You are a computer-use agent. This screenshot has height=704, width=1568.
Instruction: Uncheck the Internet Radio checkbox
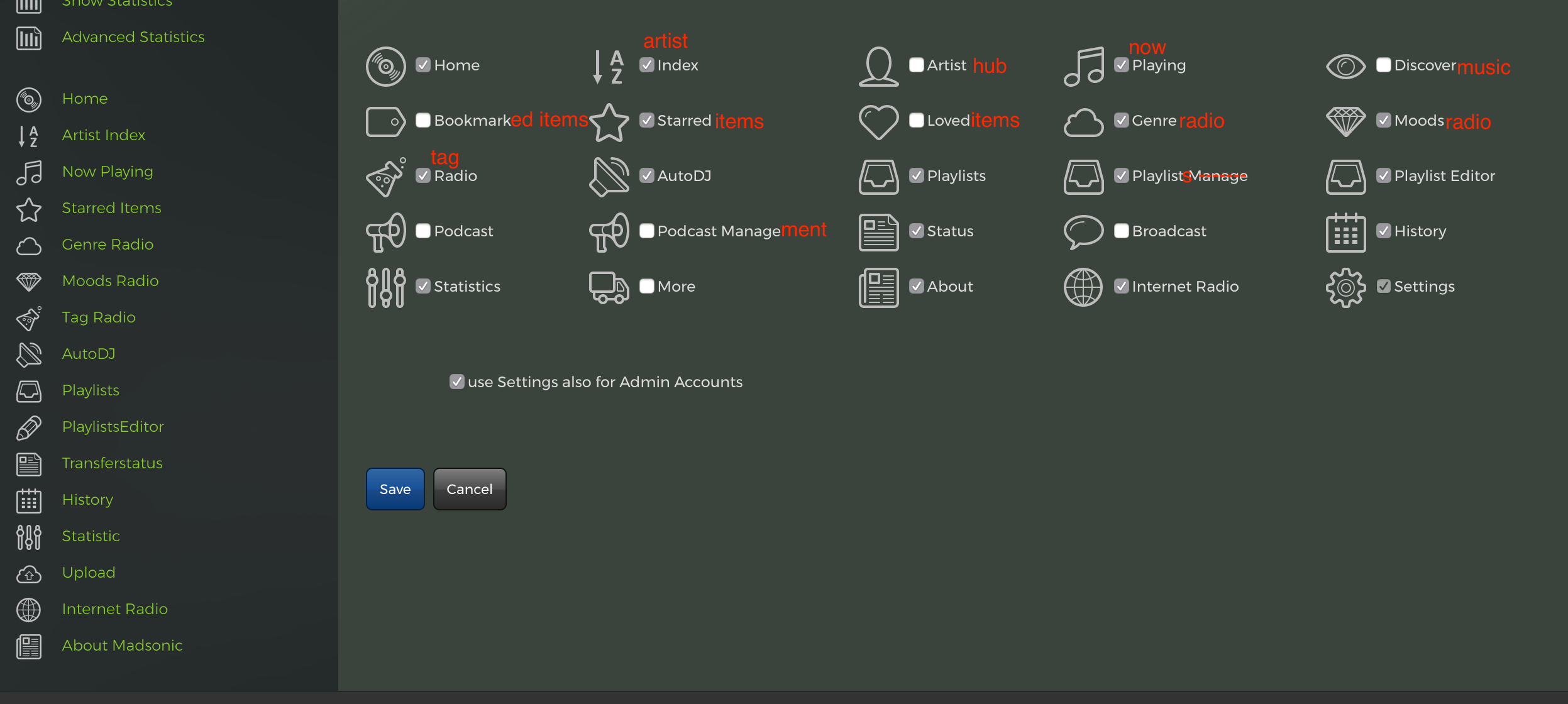(x=1122, y=287)
